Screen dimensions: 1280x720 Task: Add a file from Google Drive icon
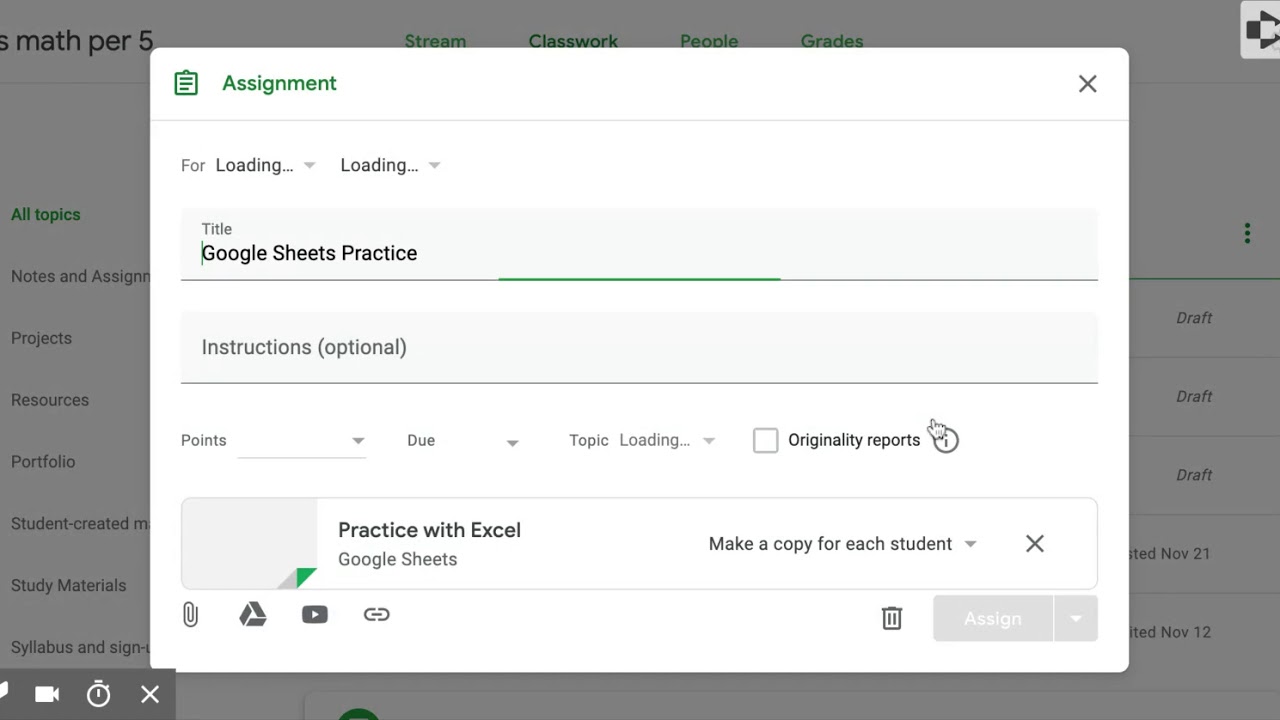(x=253, y=615)
